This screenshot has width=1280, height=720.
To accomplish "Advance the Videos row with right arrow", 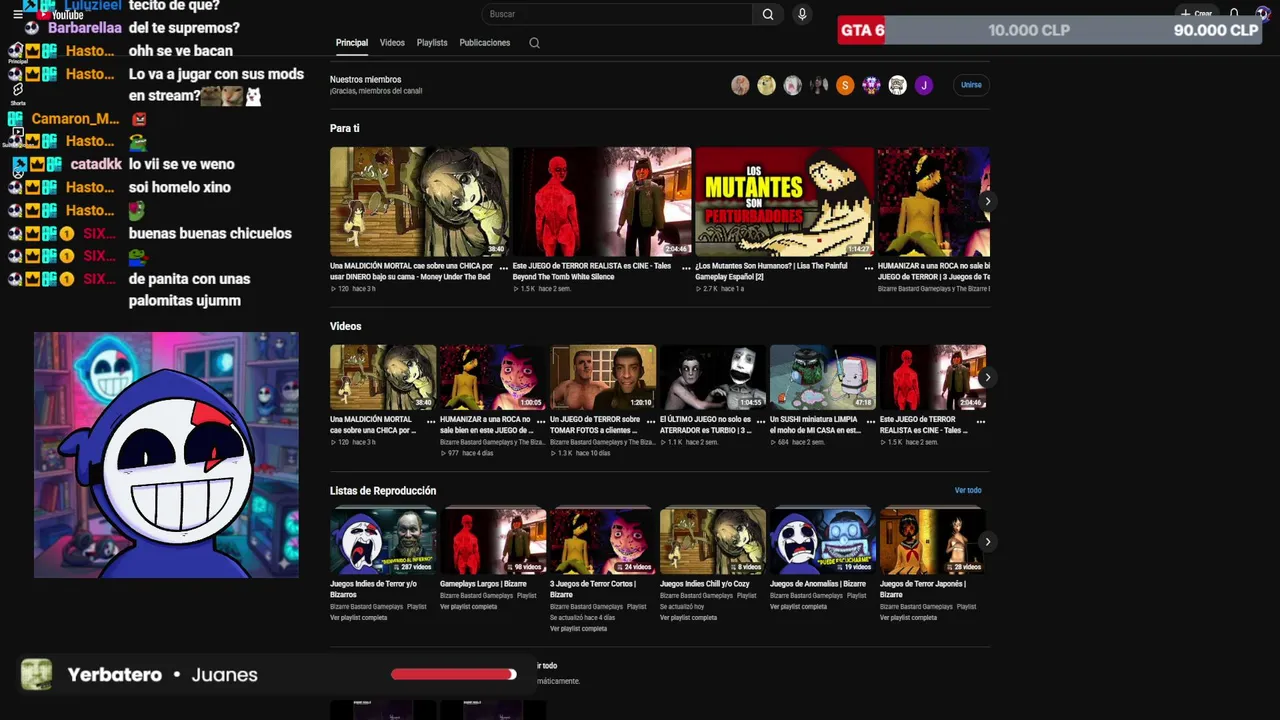I will (x=987, y=377).
